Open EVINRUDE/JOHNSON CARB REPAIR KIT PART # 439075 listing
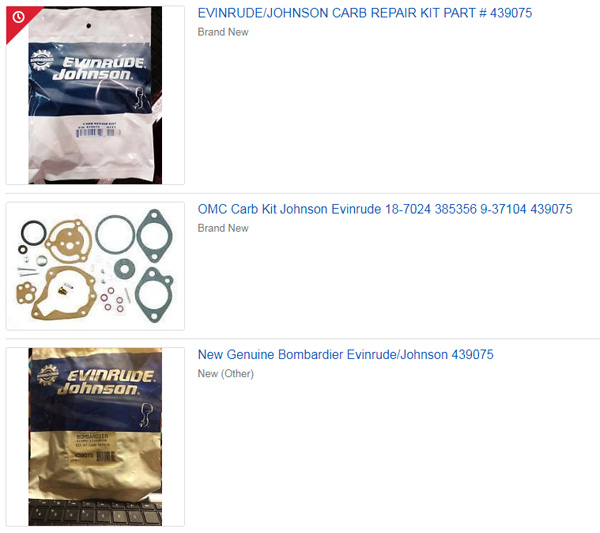This screenshot has height=533, width=600. pyautogui.click(x=365, y=13)
